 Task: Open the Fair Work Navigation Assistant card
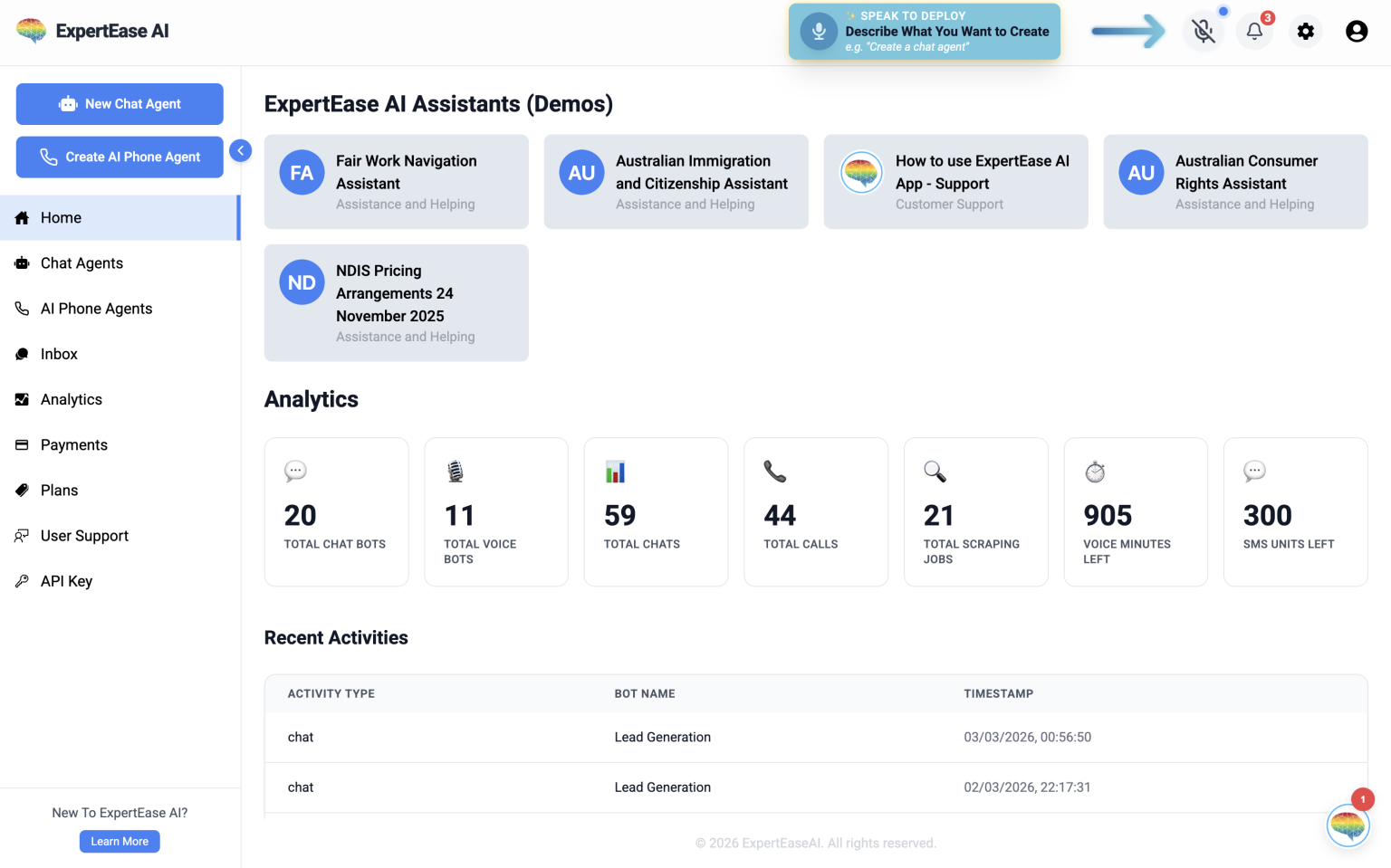pyautogui.click(x=396, y=182)
